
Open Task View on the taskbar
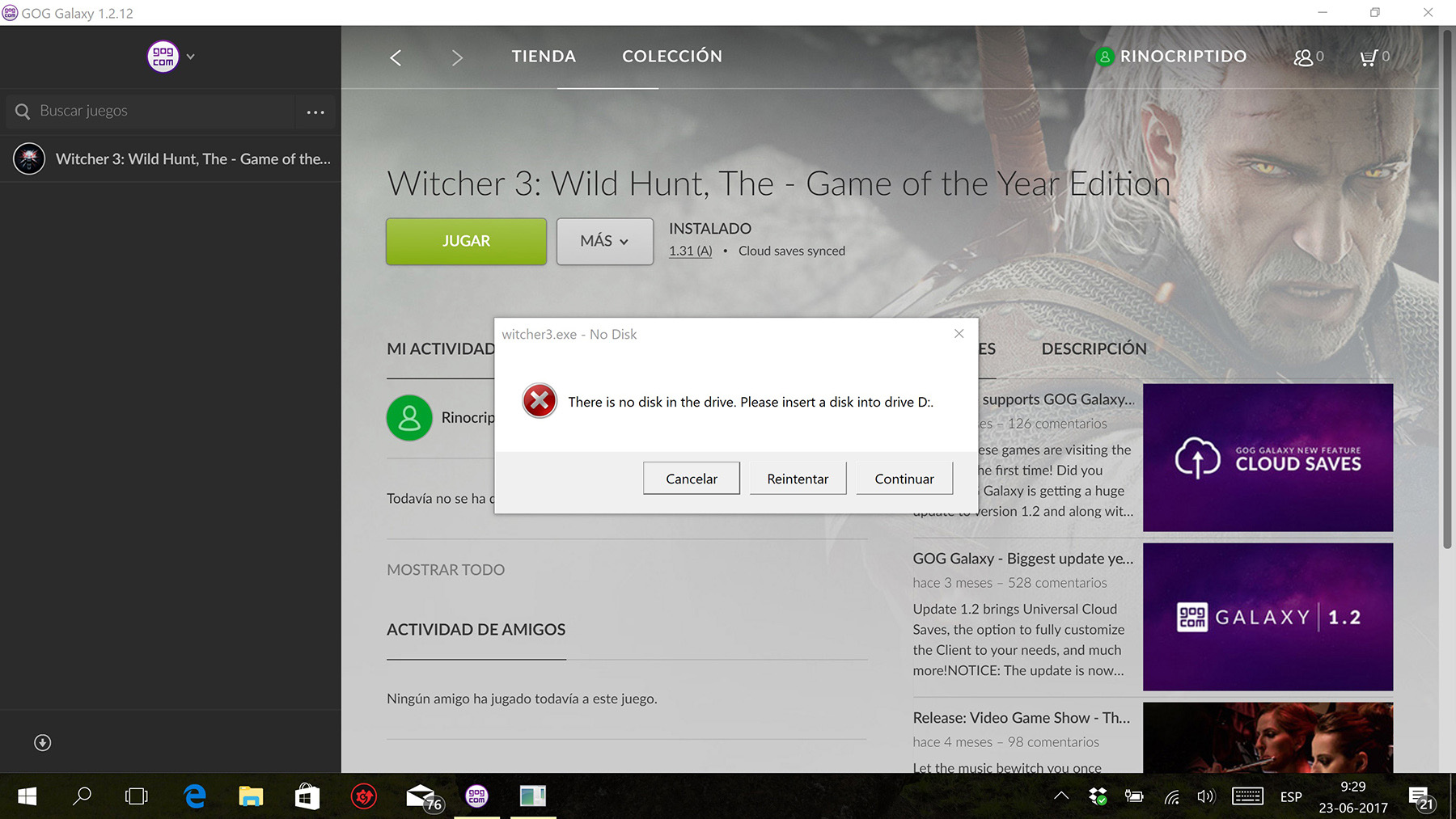[137, 796]
